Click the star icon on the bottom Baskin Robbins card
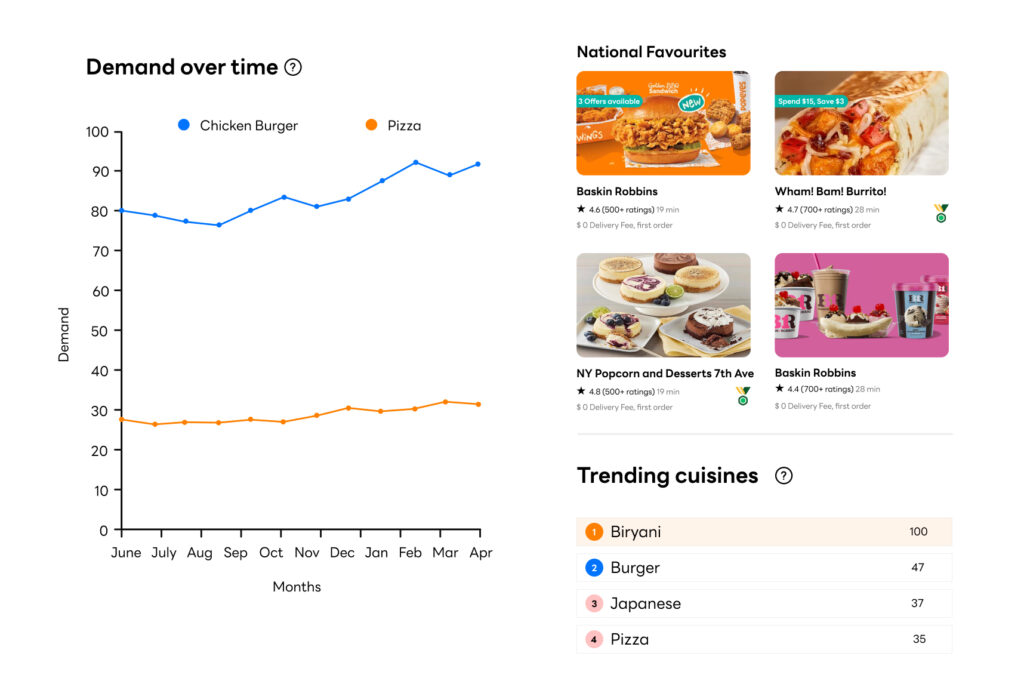Viewport: 1024px width, 684px height. click(780, 390)
